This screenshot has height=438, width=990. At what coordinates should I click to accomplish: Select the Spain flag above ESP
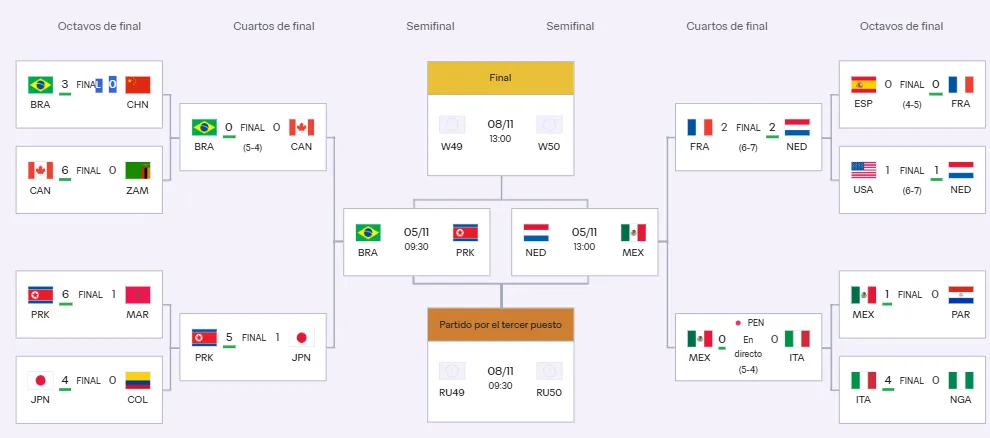click(863, 85)
